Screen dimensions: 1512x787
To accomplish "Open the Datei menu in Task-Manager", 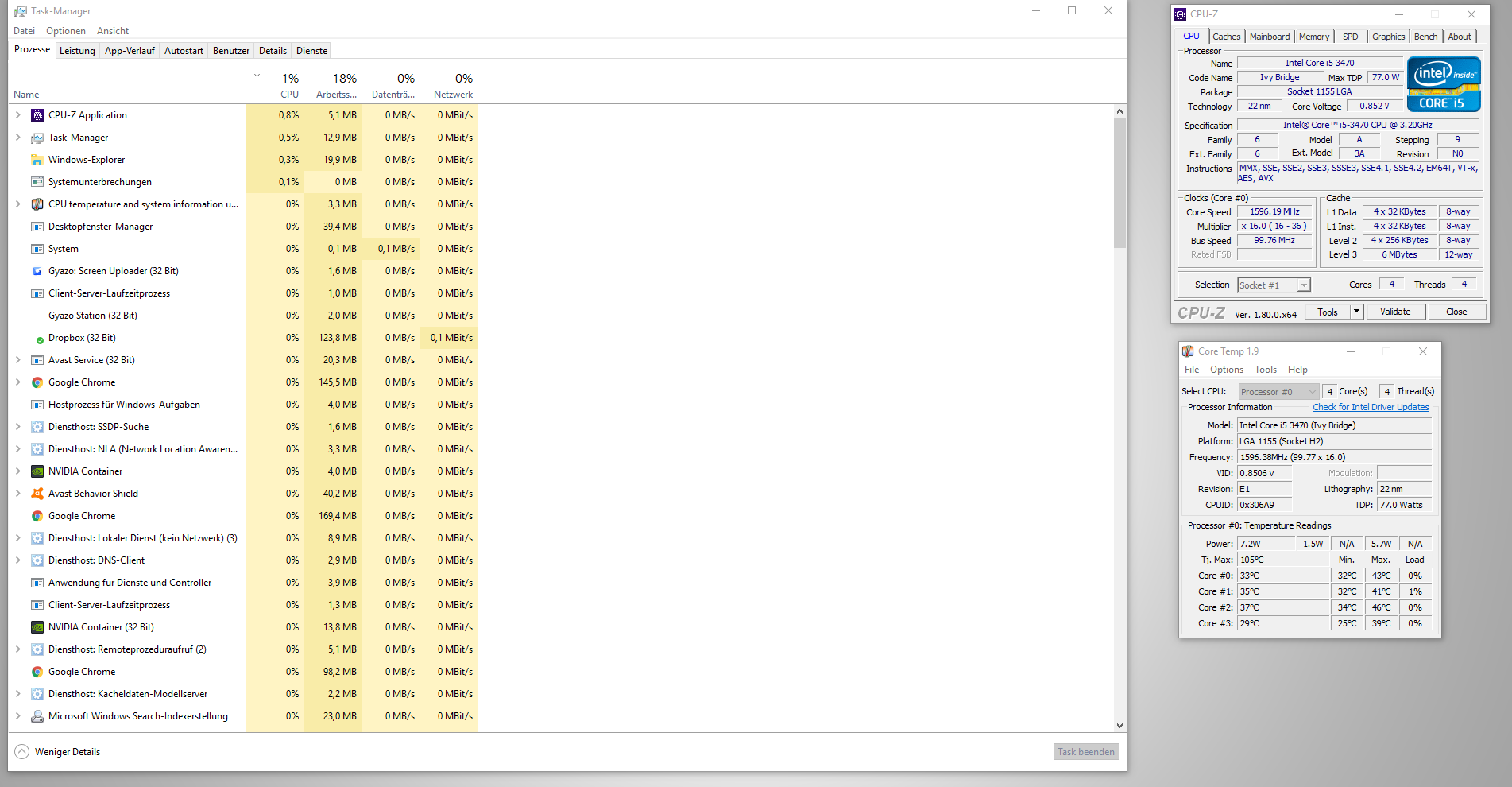I will point(25,31).
